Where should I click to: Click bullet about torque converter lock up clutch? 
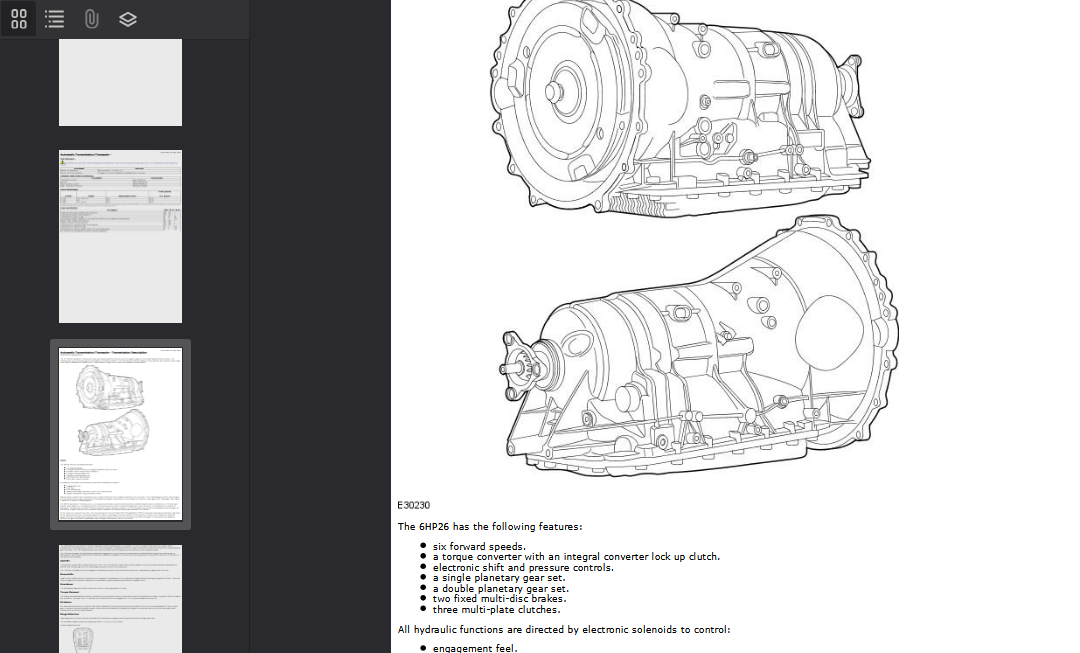click(x=576, y=557)
